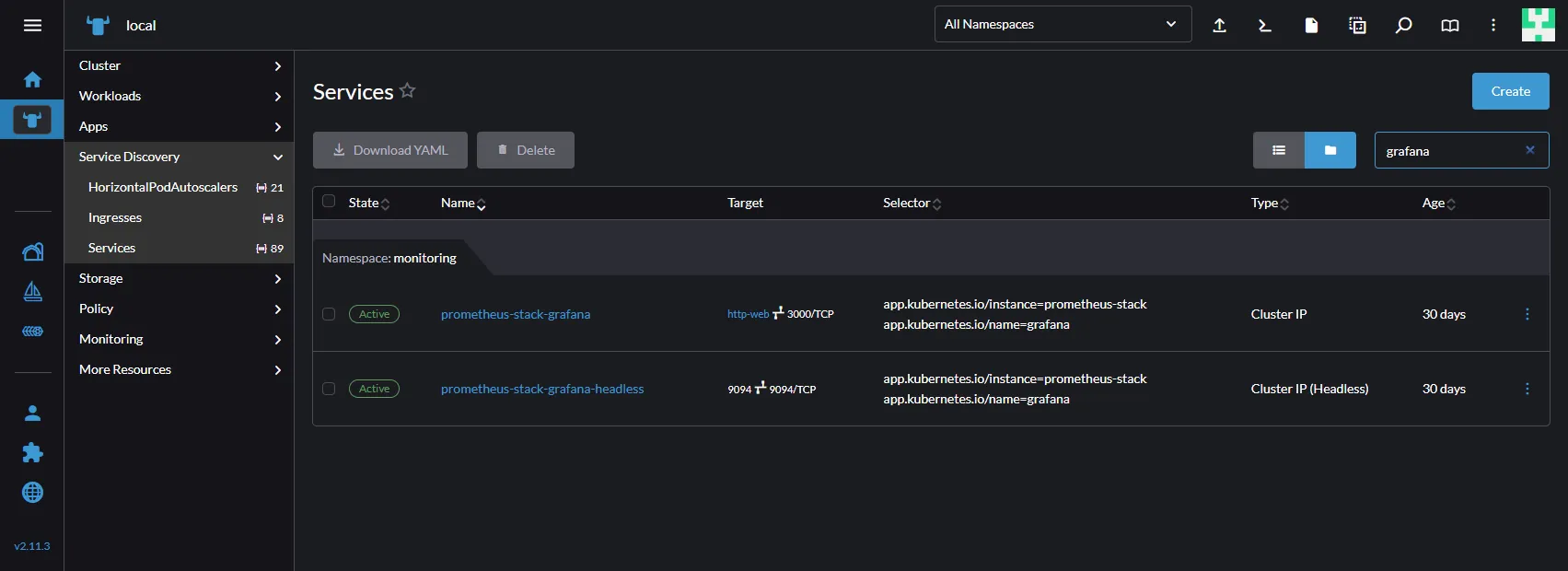
Task: Expand the Policy menu group
Action: coord(179,309)
